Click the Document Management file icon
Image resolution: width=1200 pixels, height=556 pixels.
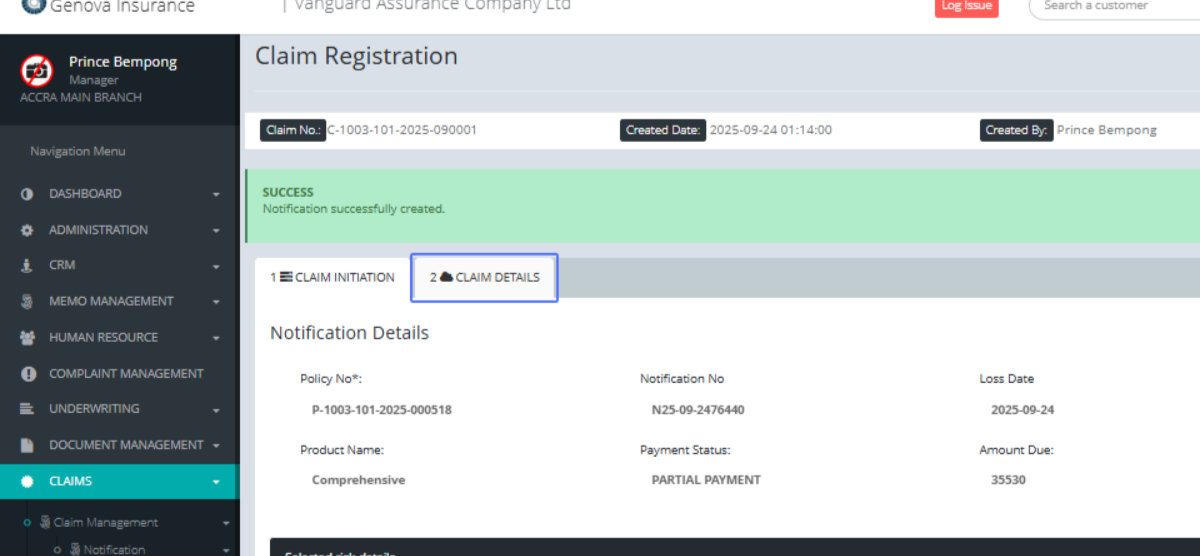pyautogui.click(x=28, y=445)
